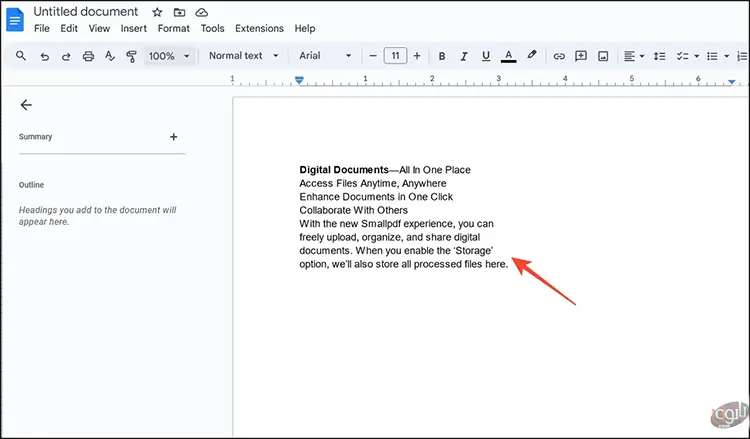Expand the bulleted list dropdown arrow

pos(727,56)
